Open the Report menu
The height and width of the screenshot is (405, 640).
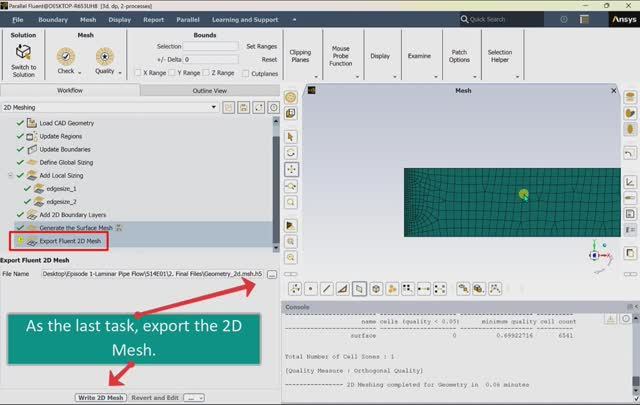click(153, 20)
